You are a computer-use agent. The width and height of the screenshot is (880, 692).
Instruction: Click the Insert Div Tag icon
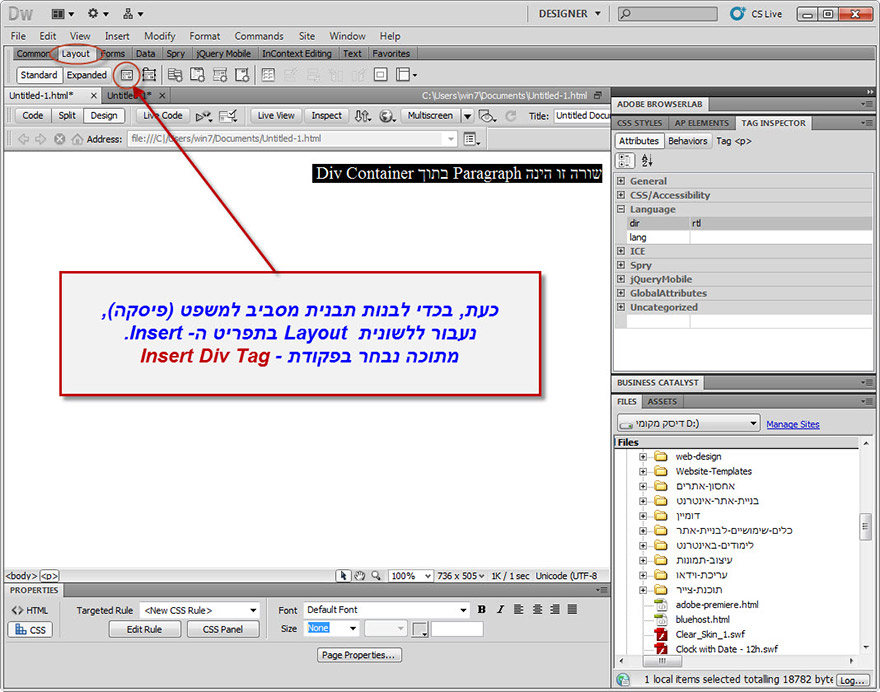[127, 75]
